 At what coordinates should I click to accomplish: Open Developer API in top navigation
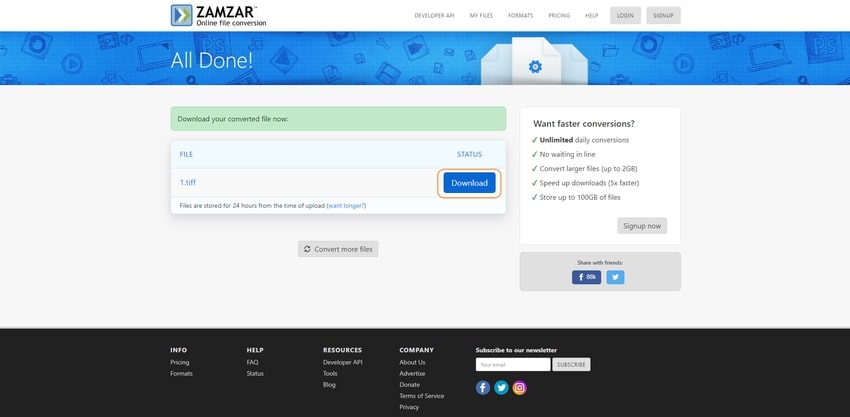[x=435, y=16]
